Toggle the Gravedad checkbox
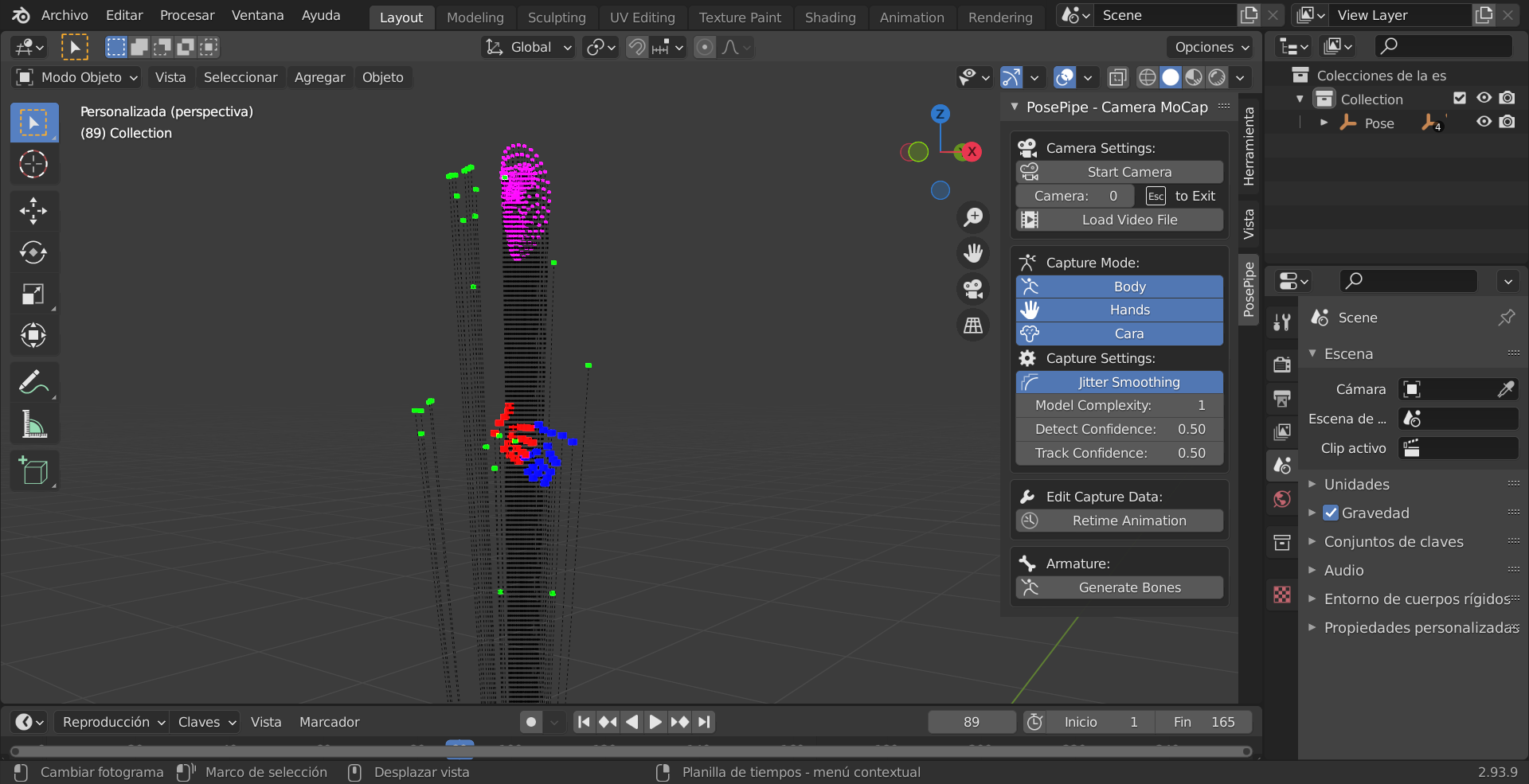The width and height of the screenshot is (1529, 784). (1331, 513)
